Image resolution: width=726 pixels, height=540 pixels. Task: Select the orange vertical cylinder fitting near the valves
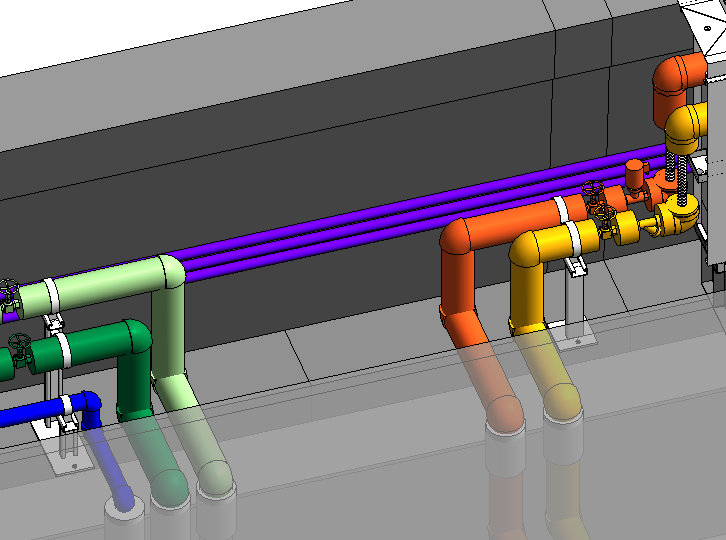(x=634, y=176)
